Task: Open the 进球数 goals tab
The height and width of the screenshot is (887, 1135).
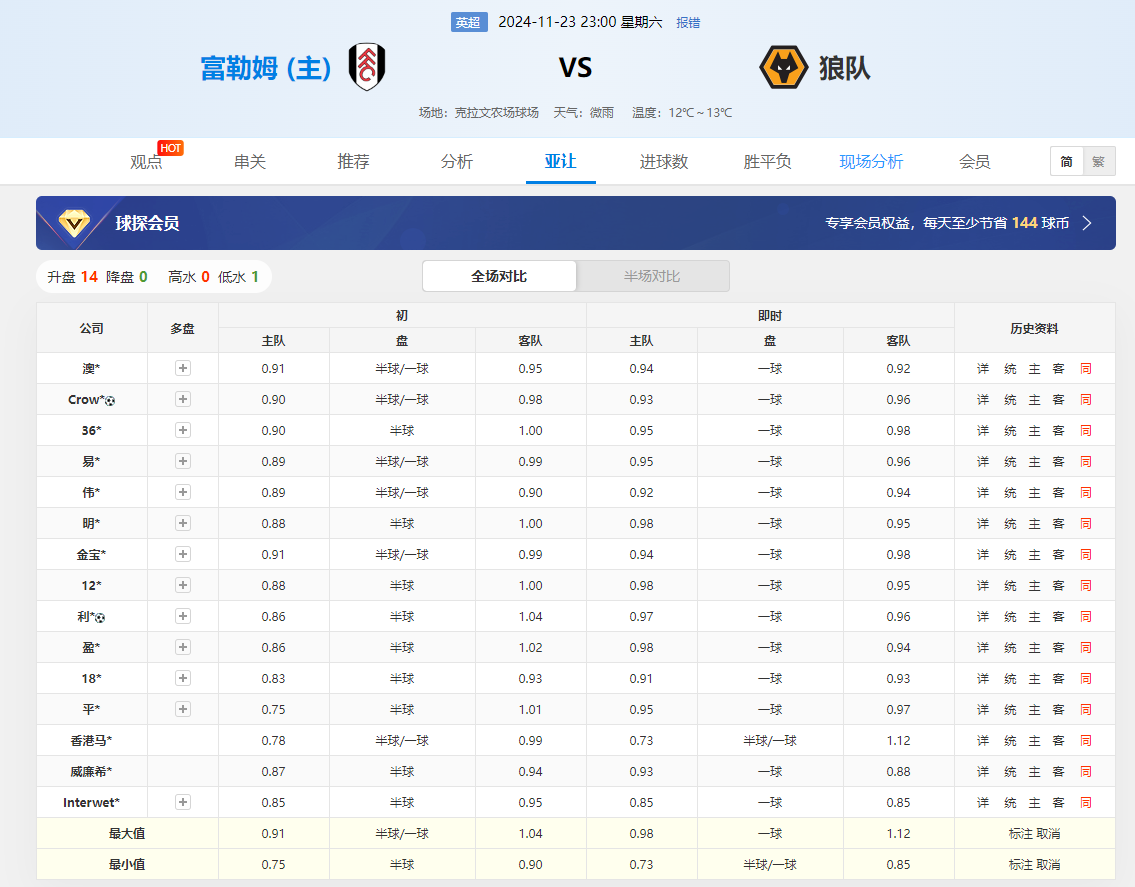Action: (664, 162)
